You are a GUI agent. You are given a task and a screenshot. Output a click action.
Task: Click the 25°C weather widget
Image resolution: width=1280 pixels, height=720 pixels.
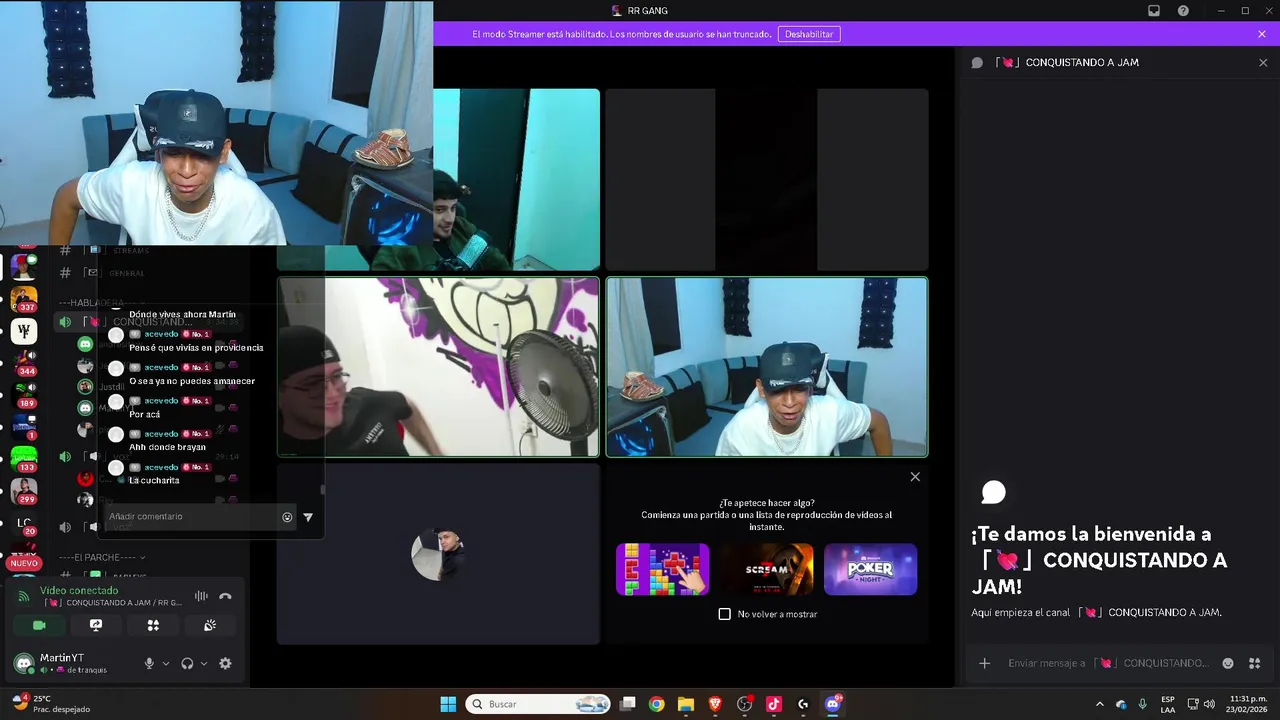tap(50, 704)
